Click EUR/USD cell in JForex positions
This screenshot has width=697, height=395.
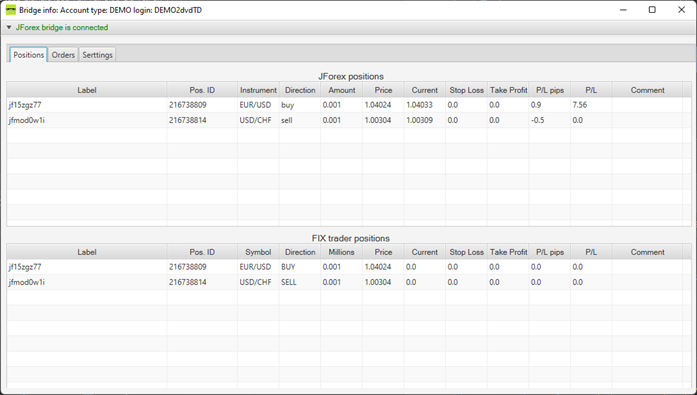[255, 105]
